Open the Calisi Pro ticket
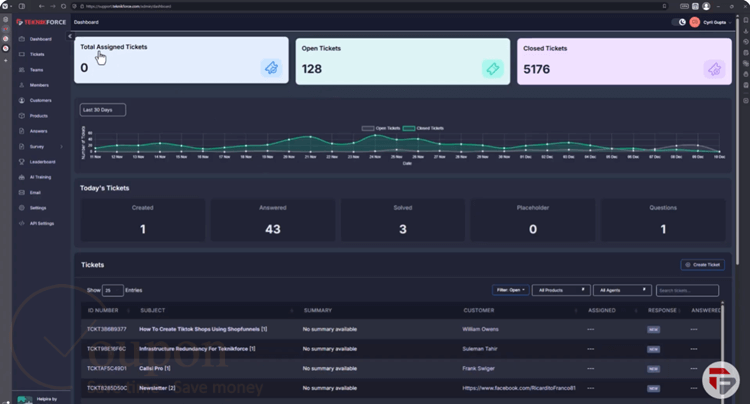750x404 pixels. pos(154,369)
